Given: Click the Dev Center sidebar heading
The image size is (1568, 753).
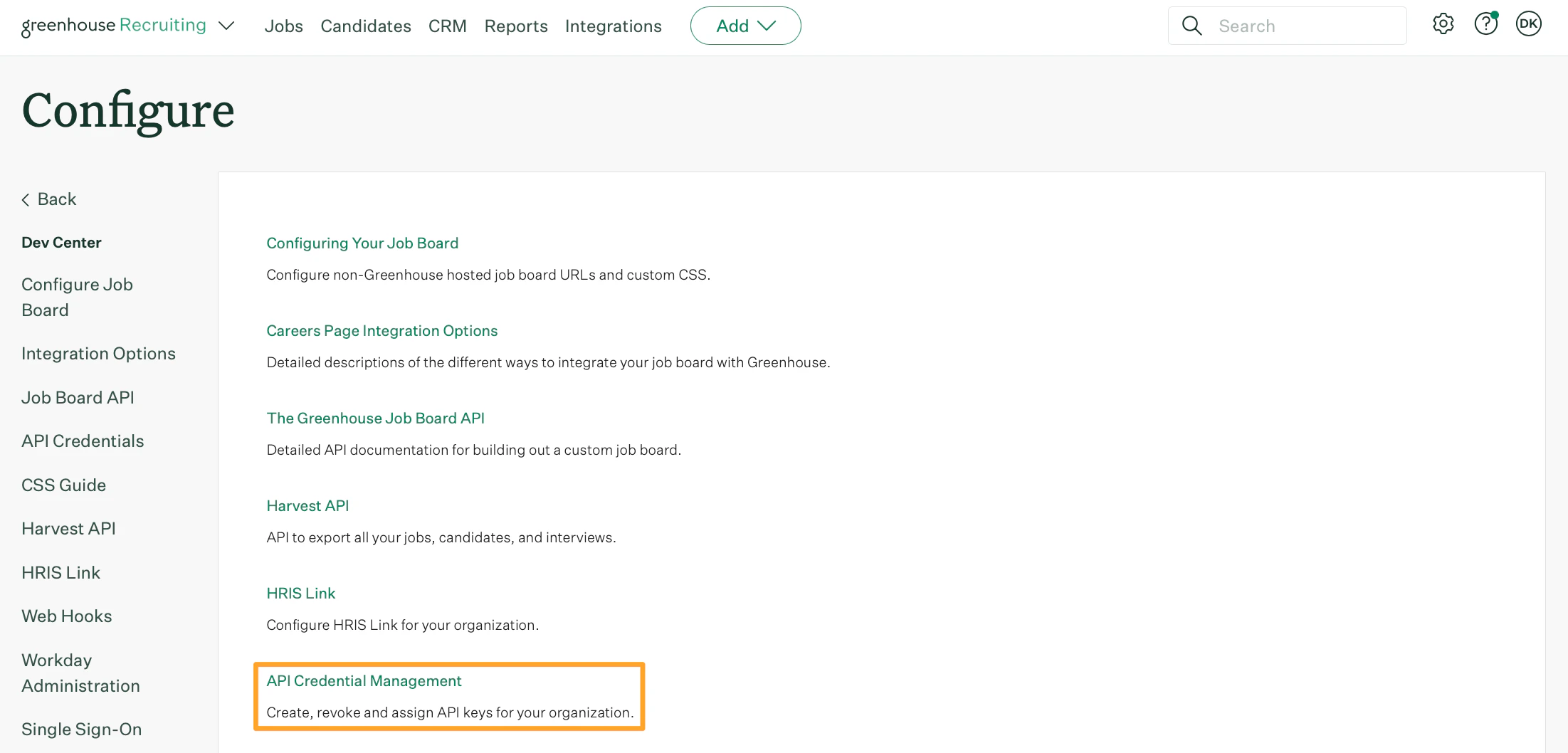Looking at the screenshot, I should [x=61, y=243].
